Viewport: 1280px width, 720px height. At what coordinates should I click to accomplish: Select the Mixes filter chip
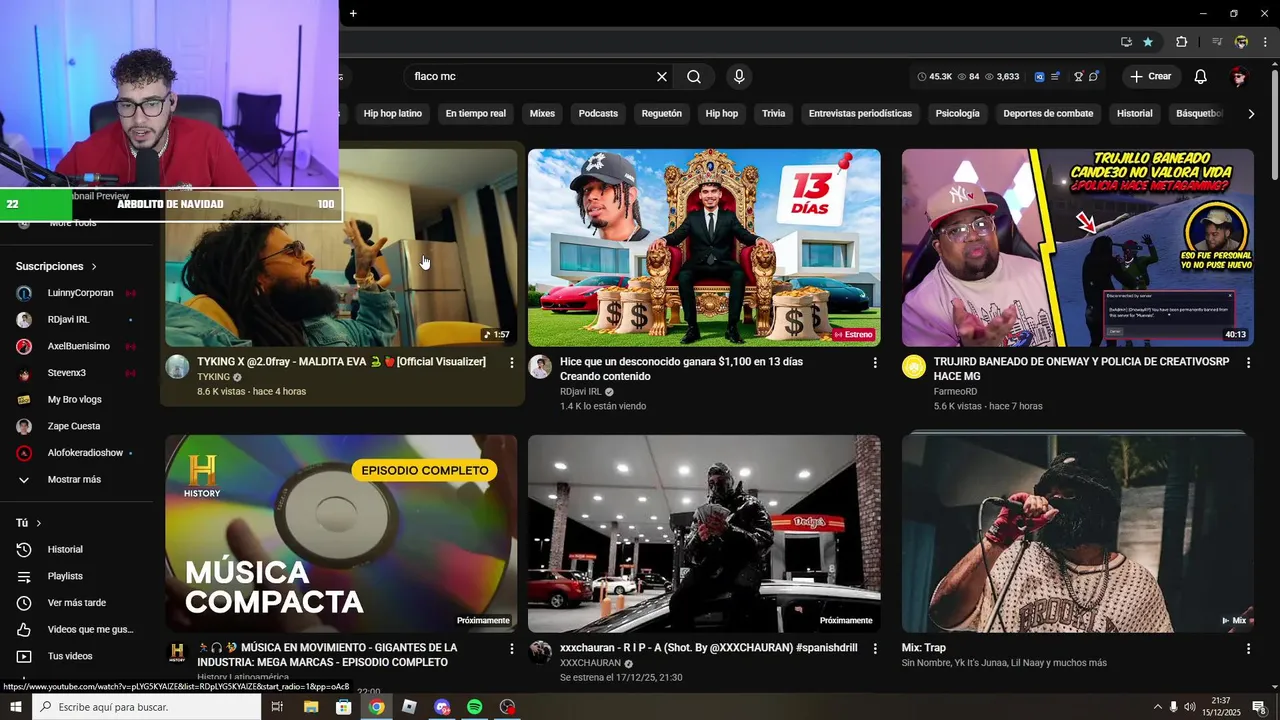[542, 114]
